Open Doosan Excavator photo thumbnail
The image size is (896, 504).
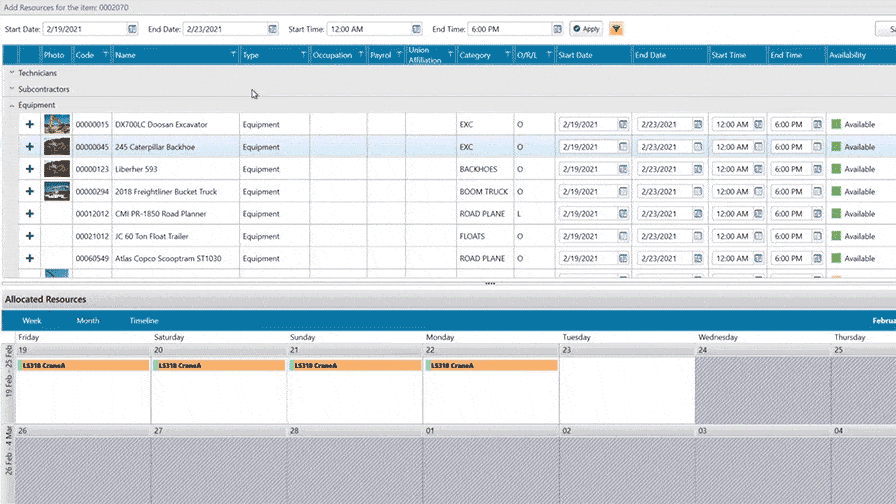(x=57, y=124)
